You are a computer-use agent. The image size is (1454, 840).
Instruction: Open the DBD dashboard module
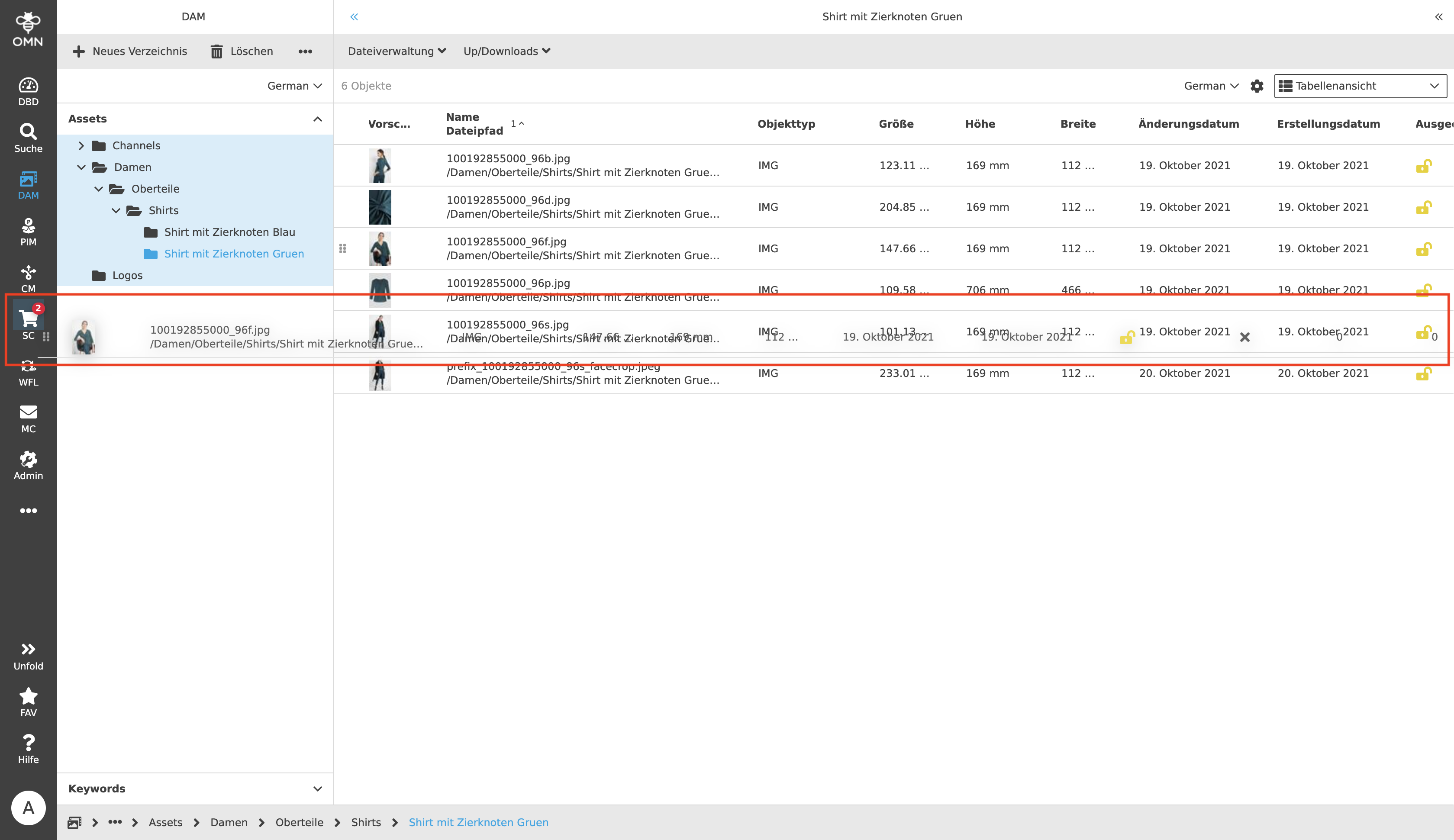[x=28, y=91]
